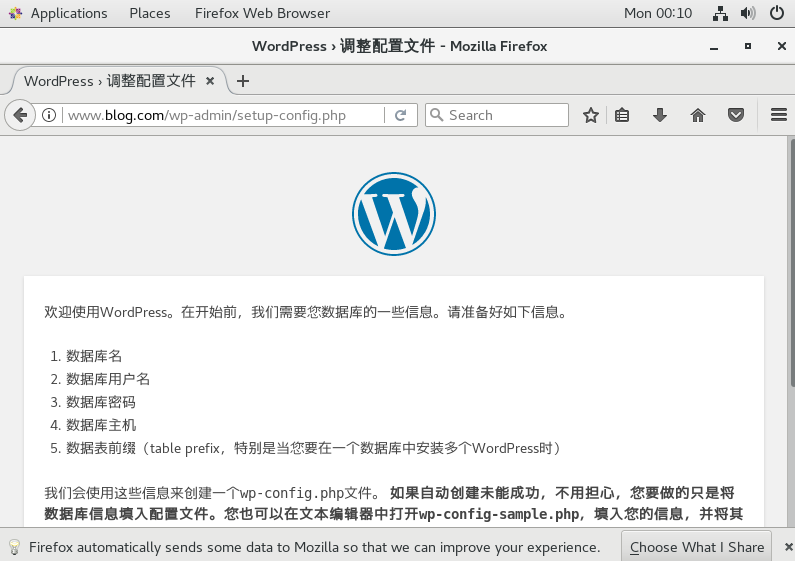
Task: Click the page vertical scrollbar
Action: (791, 264)
